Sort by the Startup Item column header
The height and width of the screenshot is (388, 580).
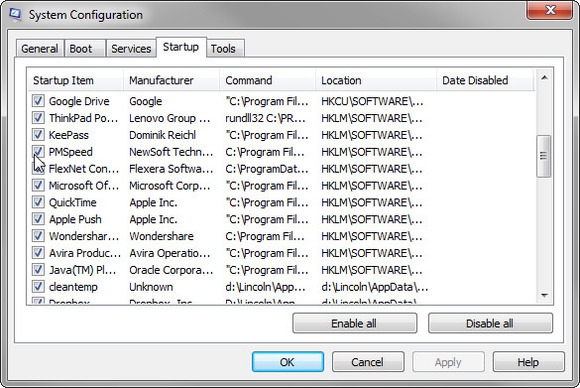pyautogui.click(x=75, y=80)
